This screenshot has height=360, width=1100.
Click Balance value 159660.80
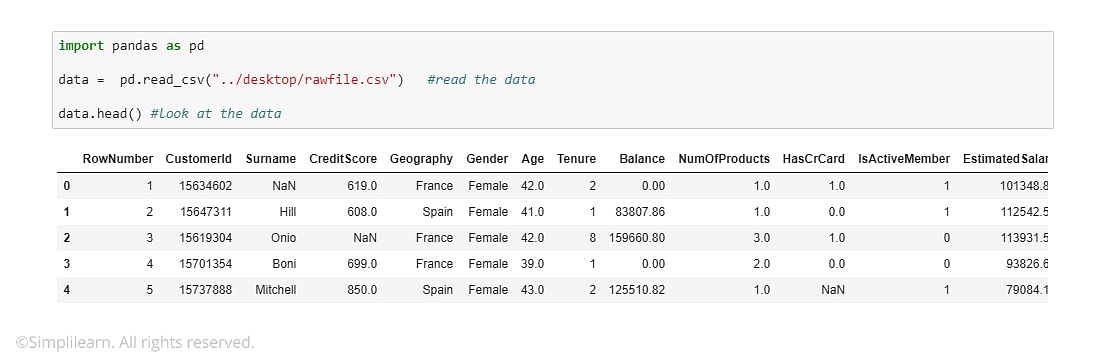[636, 238]
